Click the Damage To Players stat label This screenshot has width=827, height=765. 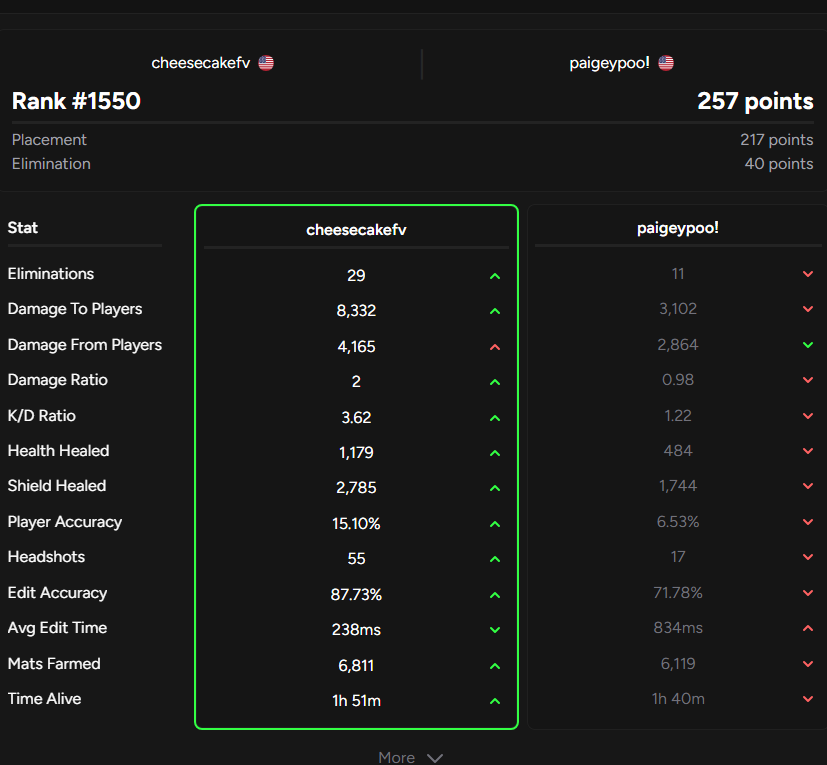[75, 309]
